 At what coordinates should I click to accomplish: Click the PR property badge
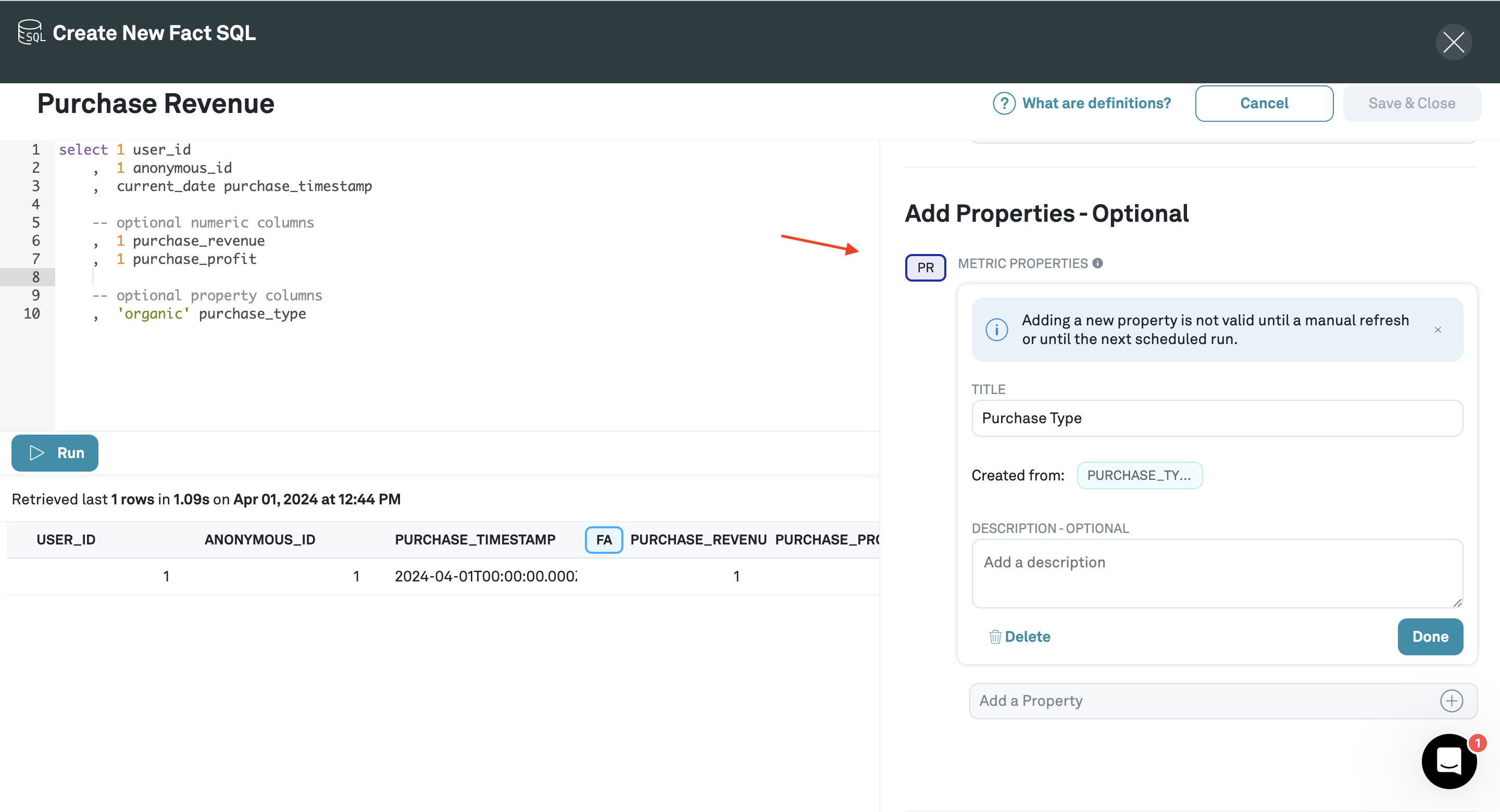click(926, 268)
